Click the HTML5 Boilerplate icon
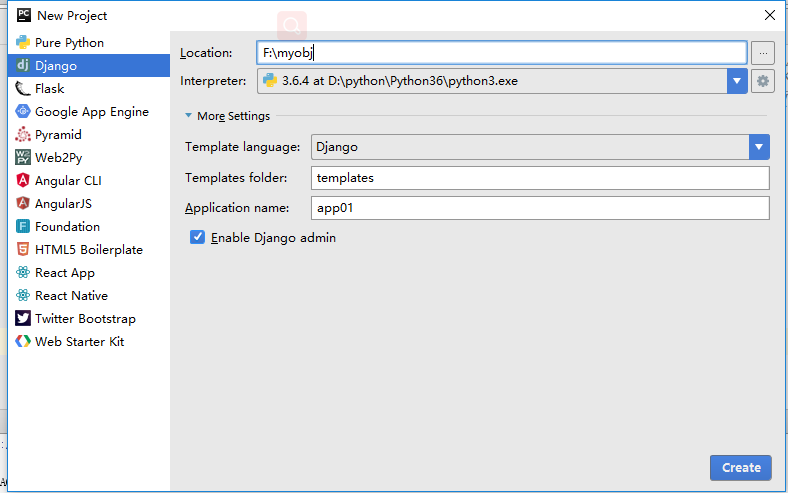The height and width of the screenshot is (493, 788). tap(23, 249)
